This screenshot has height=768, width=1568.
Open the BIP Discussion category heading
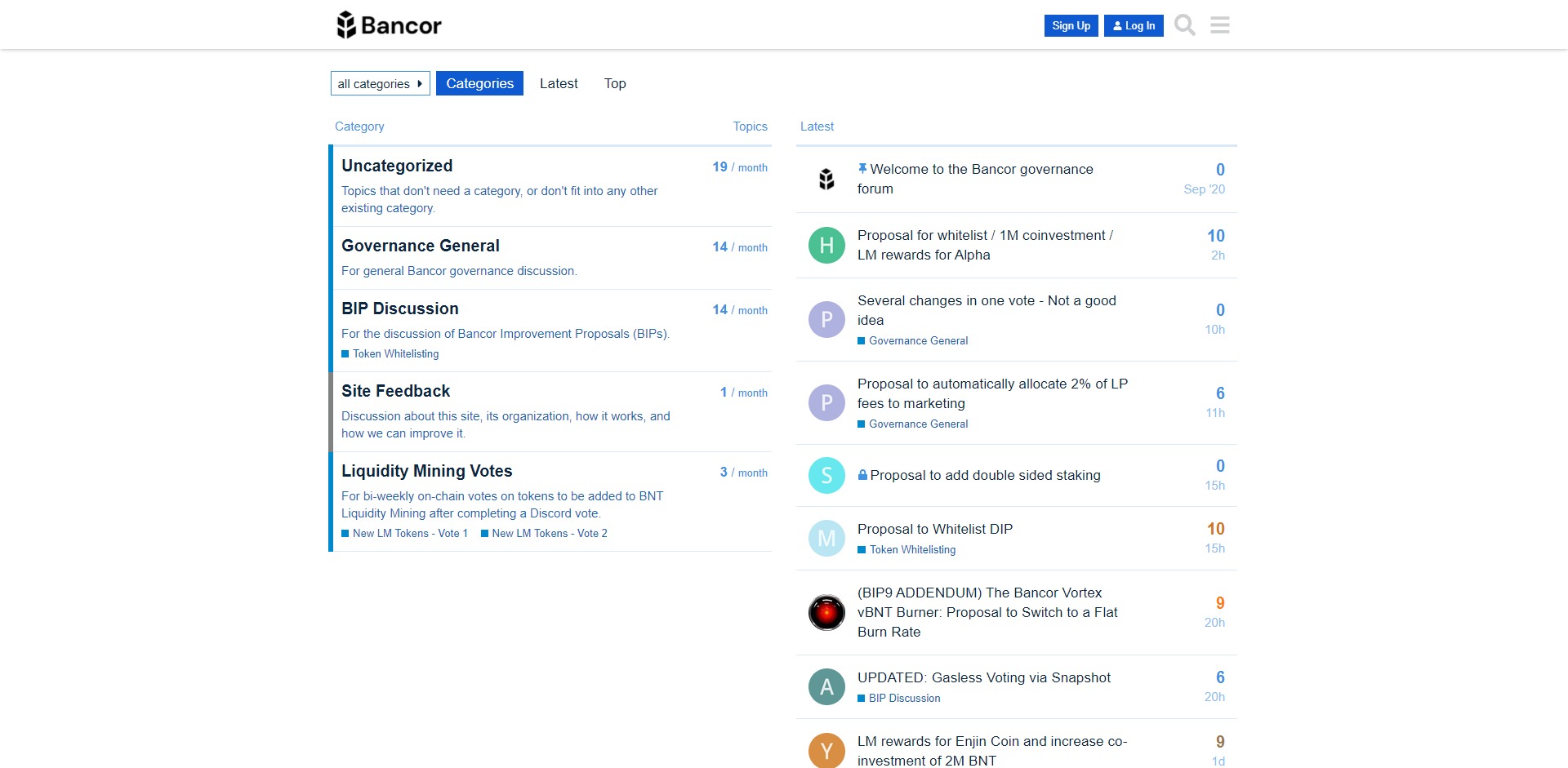pos(400,309)
